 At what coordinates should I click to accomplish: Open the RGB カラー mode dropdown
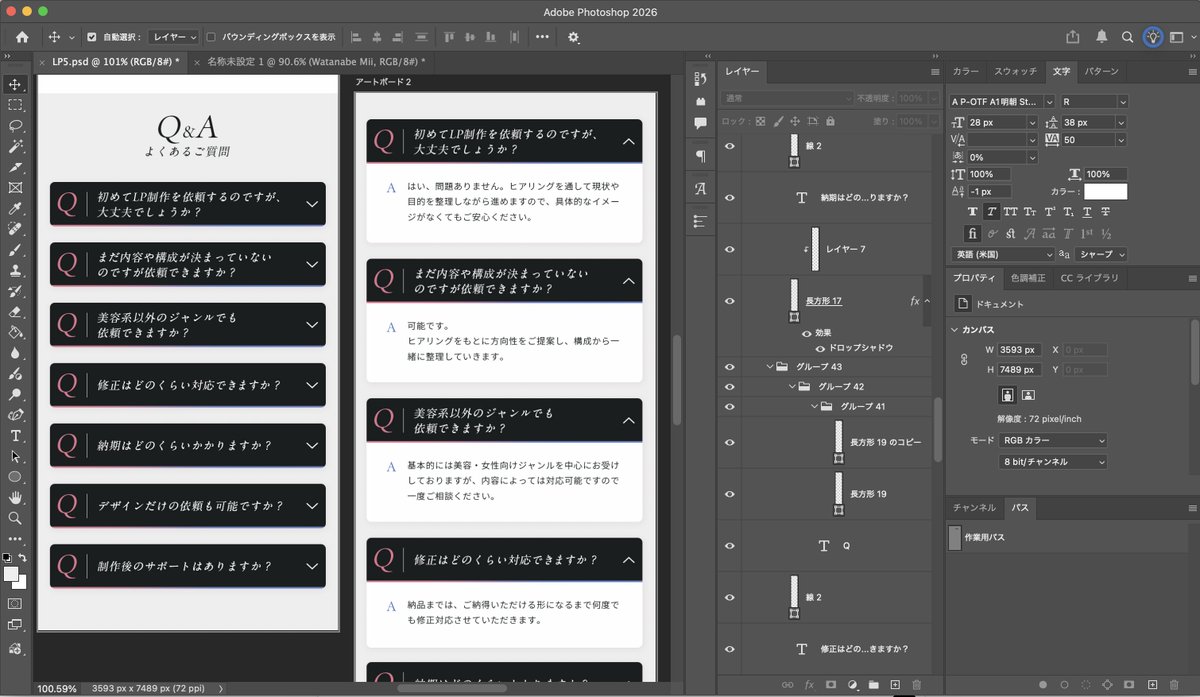(x=1053, y=440)
